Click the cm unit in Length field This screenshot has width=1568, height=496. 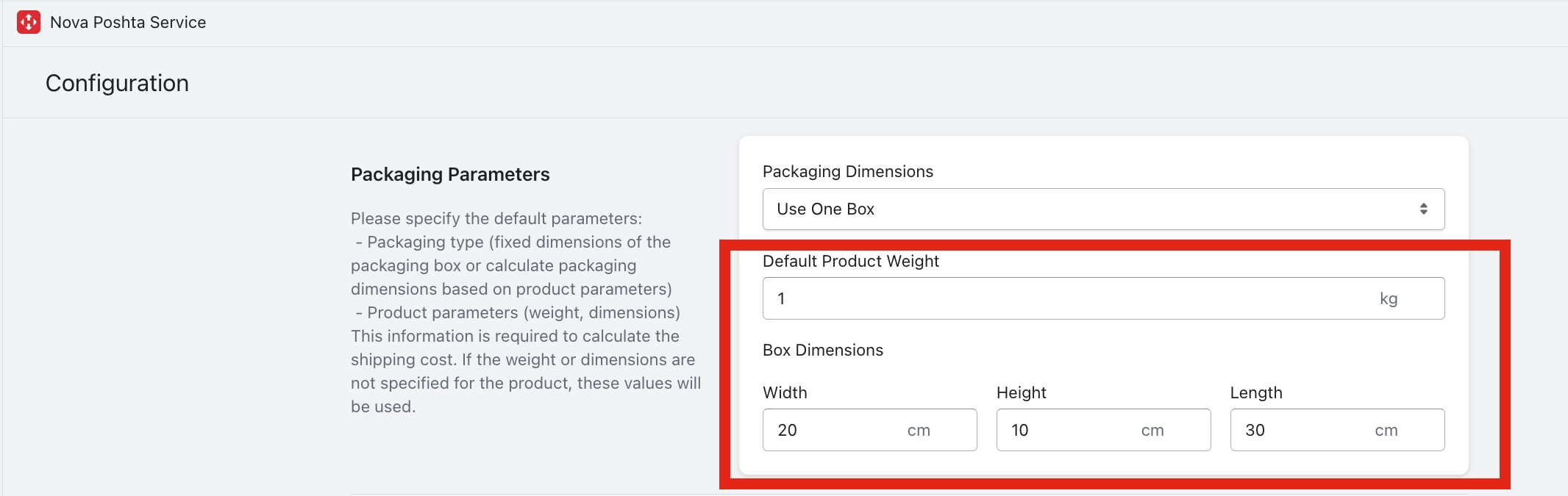pos(1386,431)
